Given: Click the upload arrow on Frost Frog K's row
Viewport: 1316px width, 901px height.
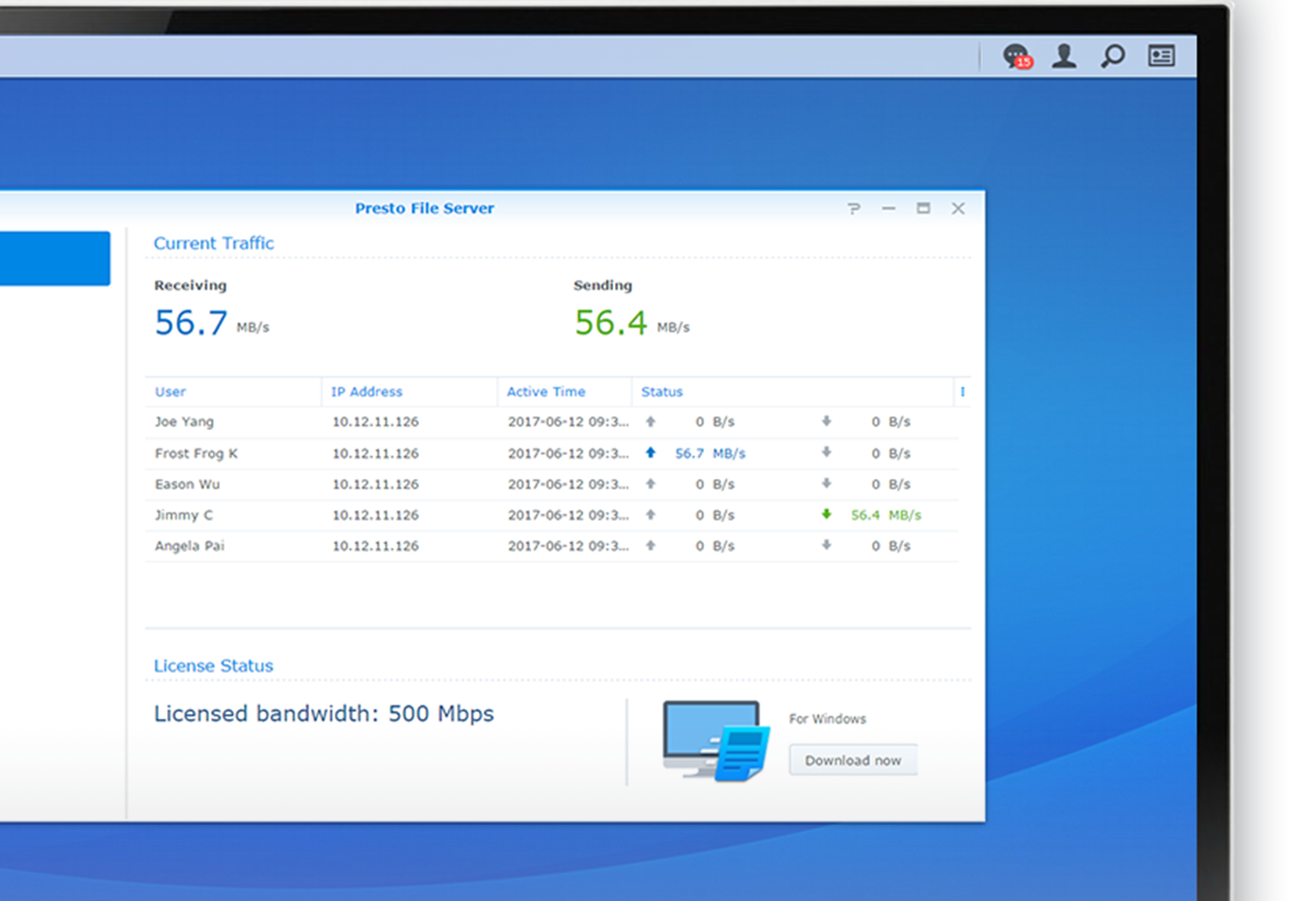Looking at the screenshot, I should coord(651,453).
